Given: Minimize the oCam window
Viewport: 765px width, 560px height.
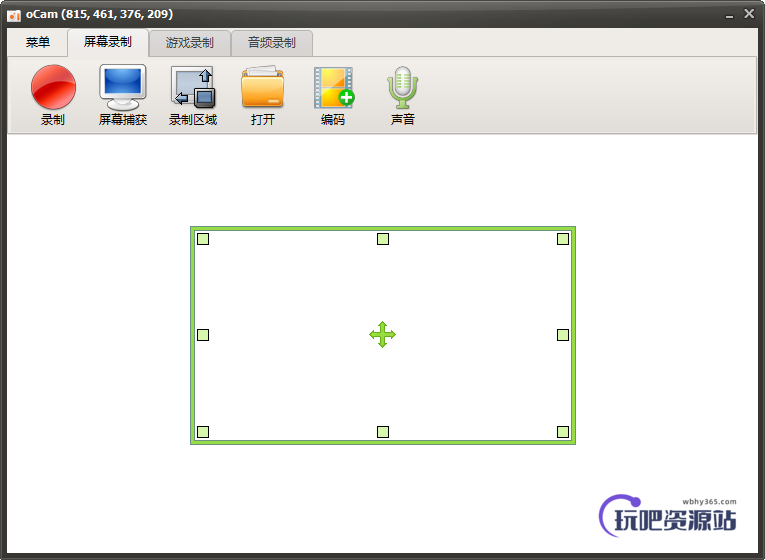Looking at the screenshot, I should (x=729, y=15).
